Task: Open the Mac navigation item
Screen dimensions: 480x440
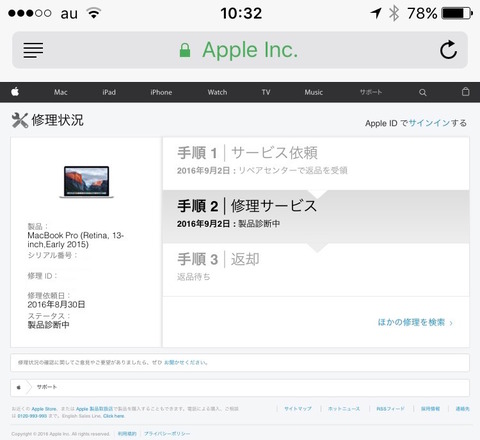Action: (x=61, y=92)
